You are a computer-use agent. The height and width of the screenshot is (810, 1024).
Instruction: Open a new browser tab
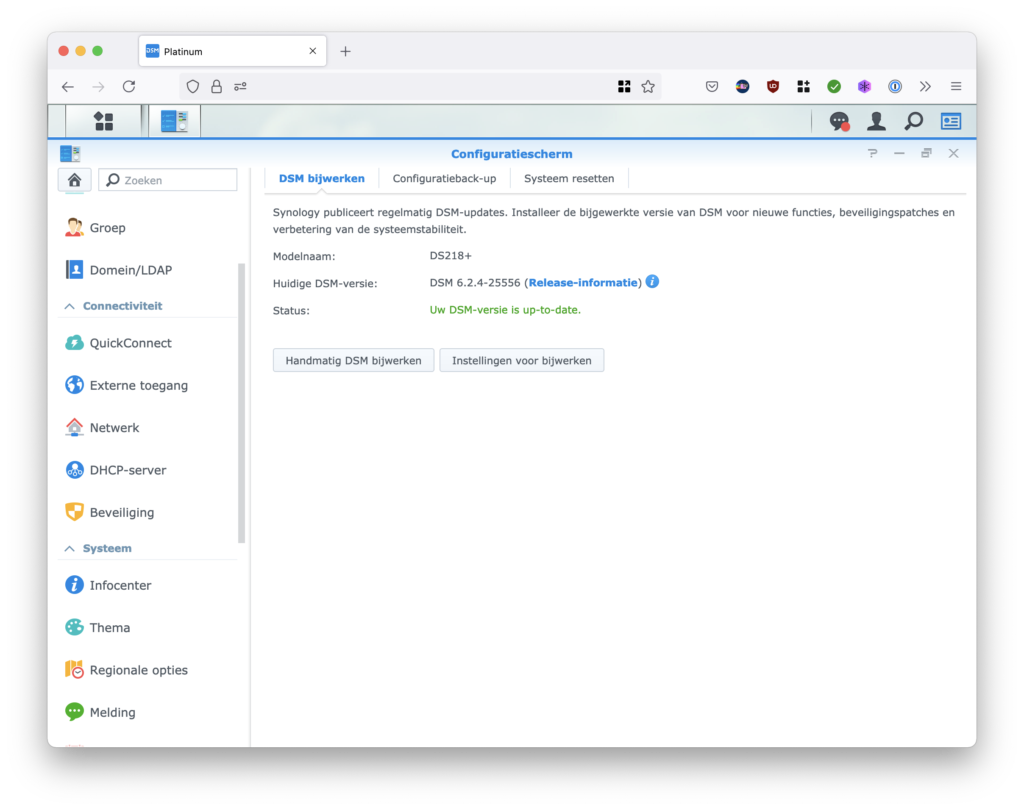coord(345,51)
